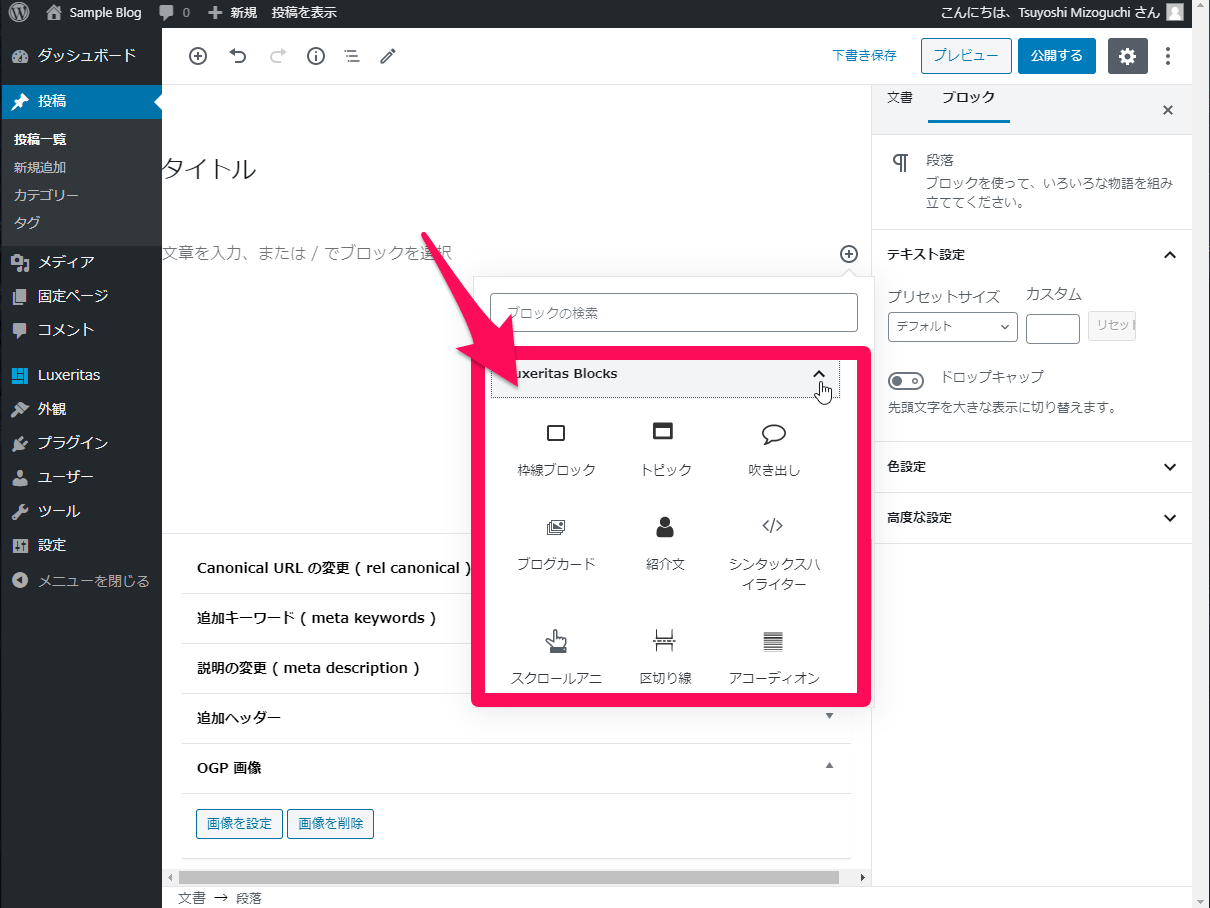1210x908 pixels.
Task: Insert the トピック block
Action: click(664, 448)
